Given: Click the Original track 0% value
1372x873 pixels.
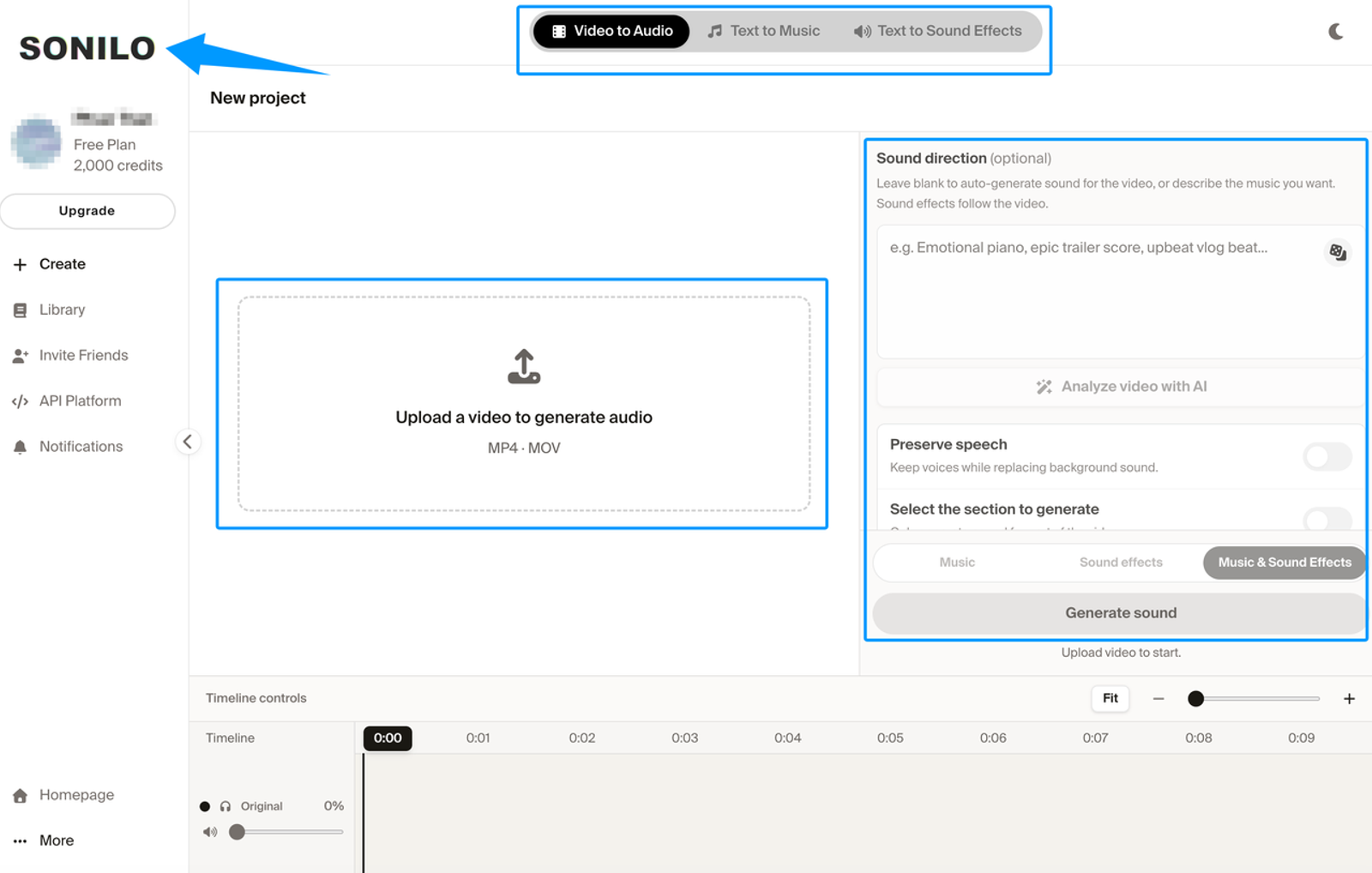Looking at the screenshot, I should tap(334, 806).
